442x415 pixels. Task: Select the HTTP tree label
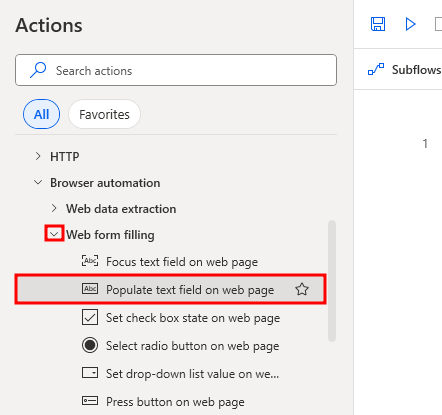[65, 156]
